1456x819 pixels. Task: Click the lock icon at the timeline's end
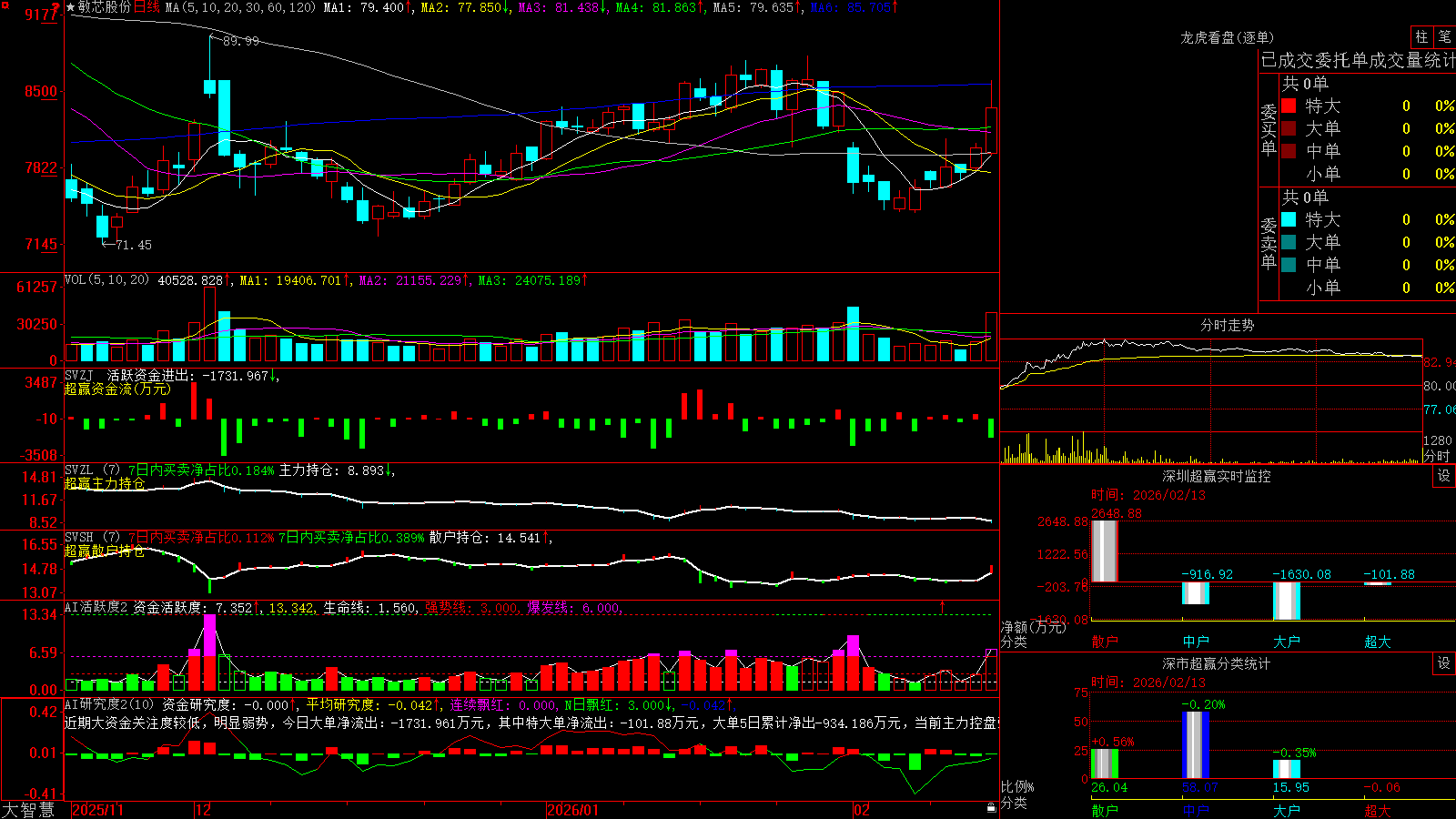click(991, 808)
